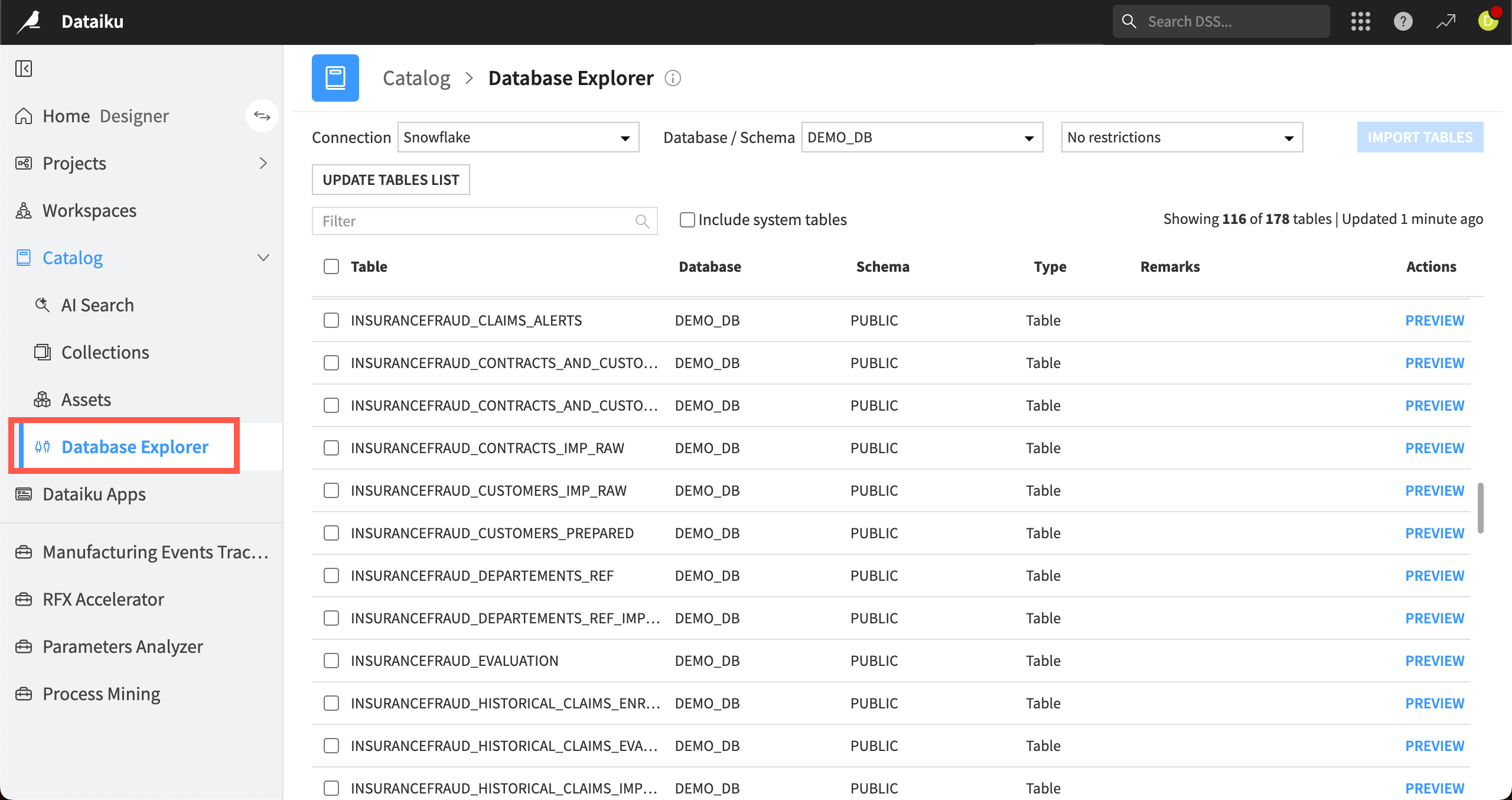This screenshot has height=800, width=1512.
Task: Click the activity trend arrow icon
Action: pos(1446,22)
